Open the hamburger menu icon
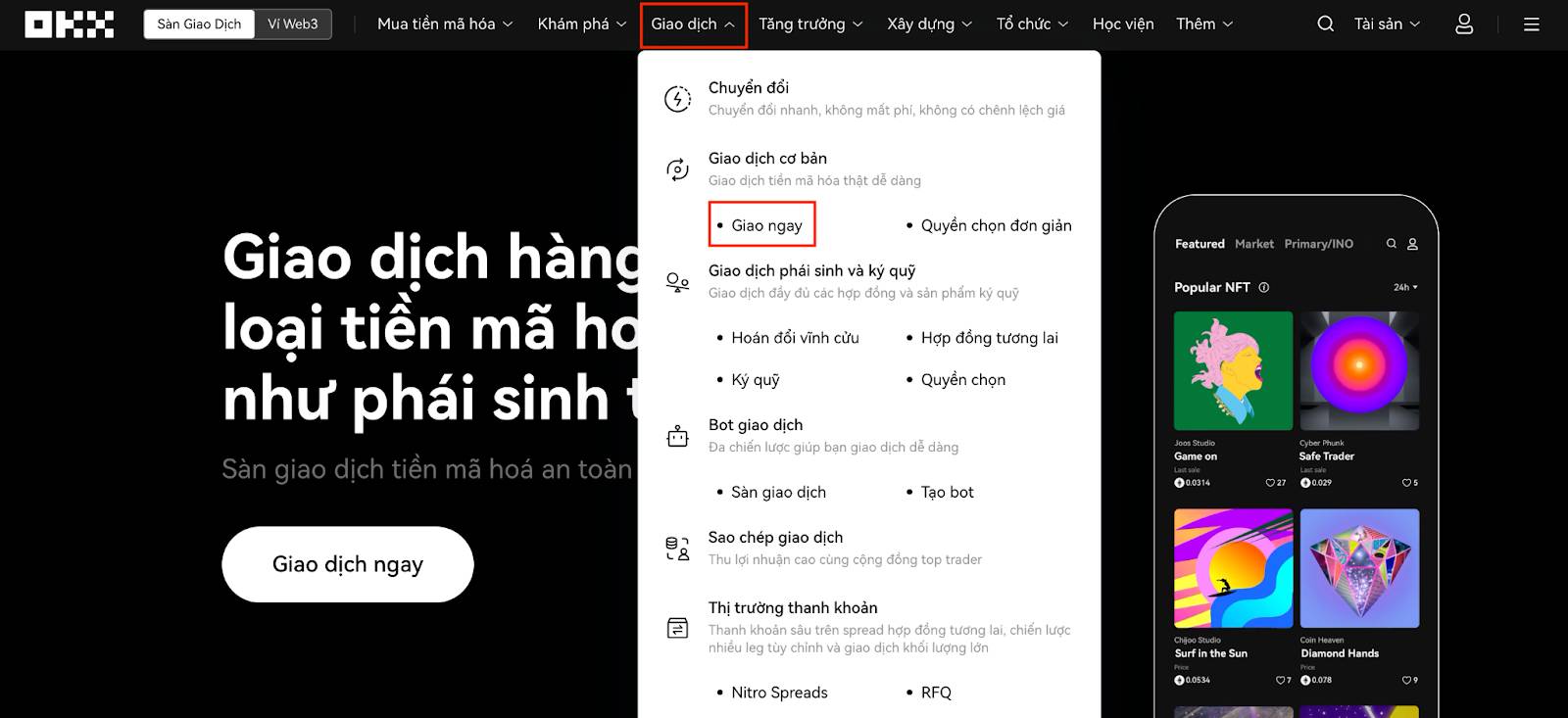 click(x=1532, y=24)
